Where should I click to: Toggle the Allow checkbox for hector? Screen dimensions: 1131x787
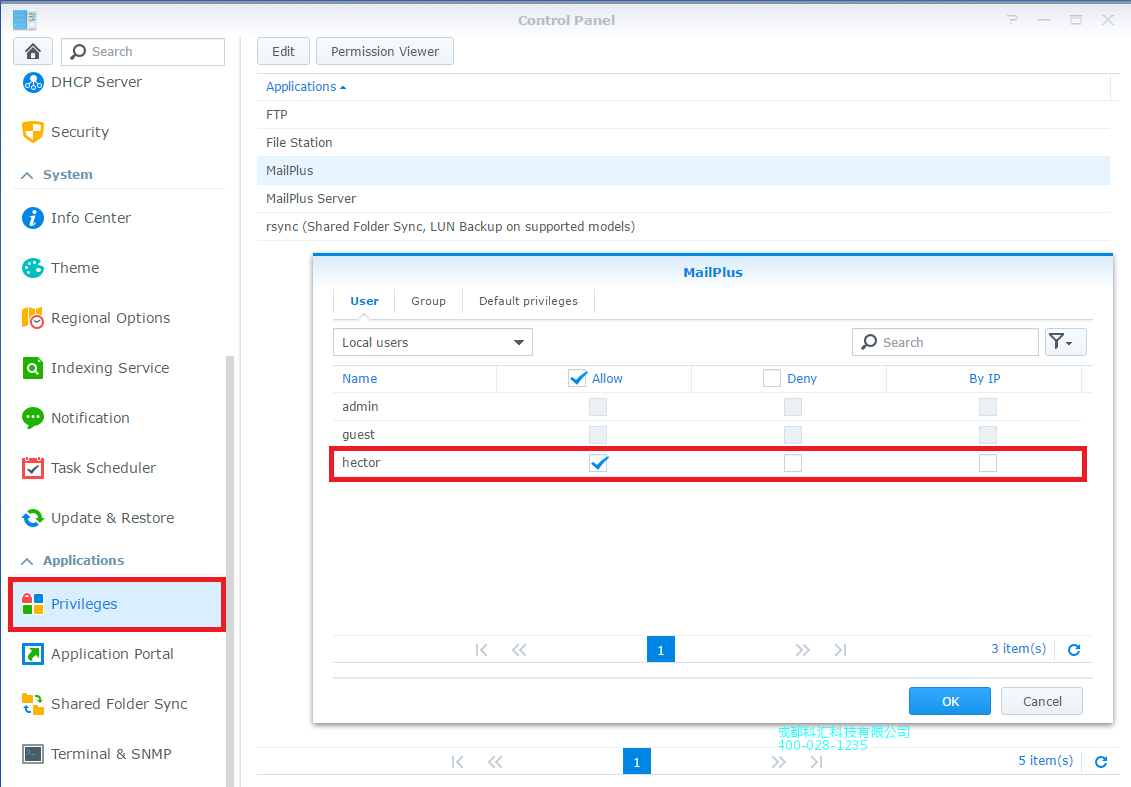click(x=599, y=463)
